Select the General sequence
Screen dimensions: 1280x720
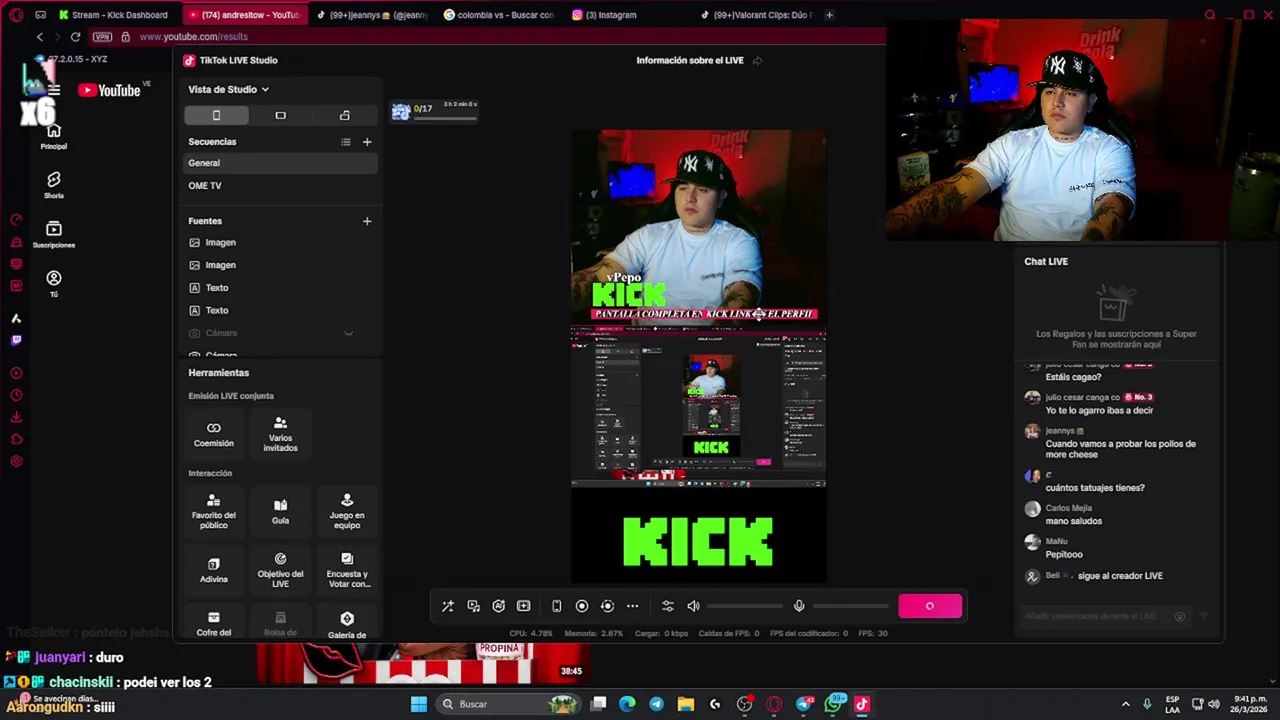[281, 163]
